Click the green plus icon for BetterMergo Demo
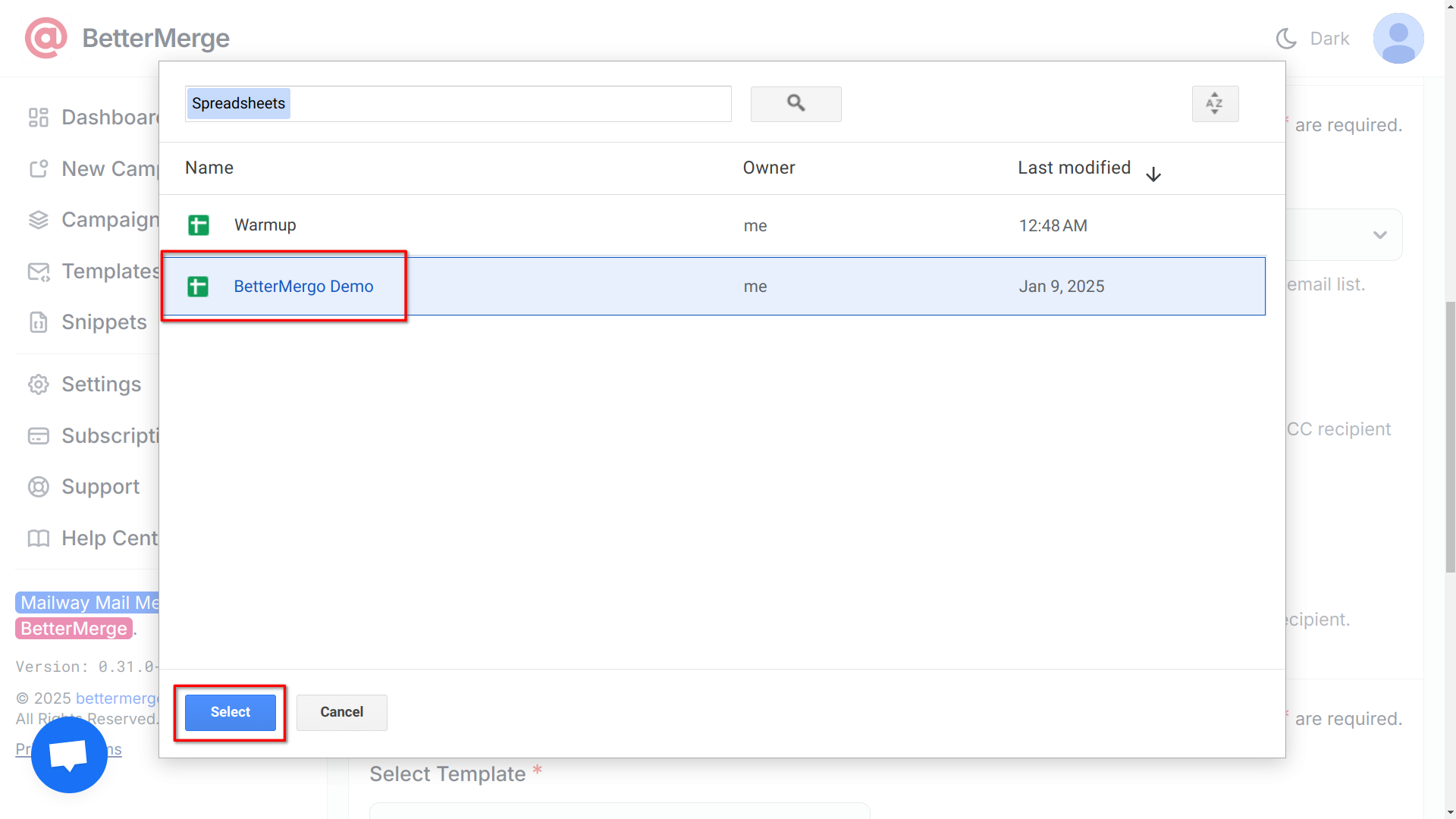Viewport: 1456px width, 819px height. click(x=197, y=286)
